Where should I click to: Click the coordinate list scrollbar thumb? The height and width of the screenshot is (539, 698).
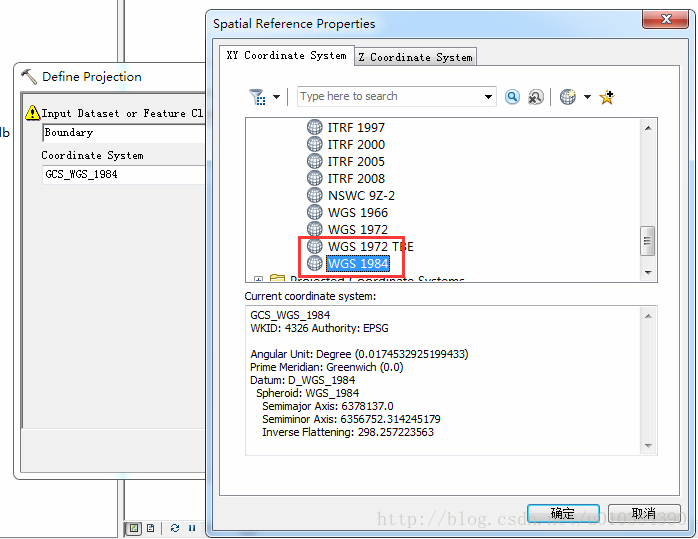tap(647, 241)
